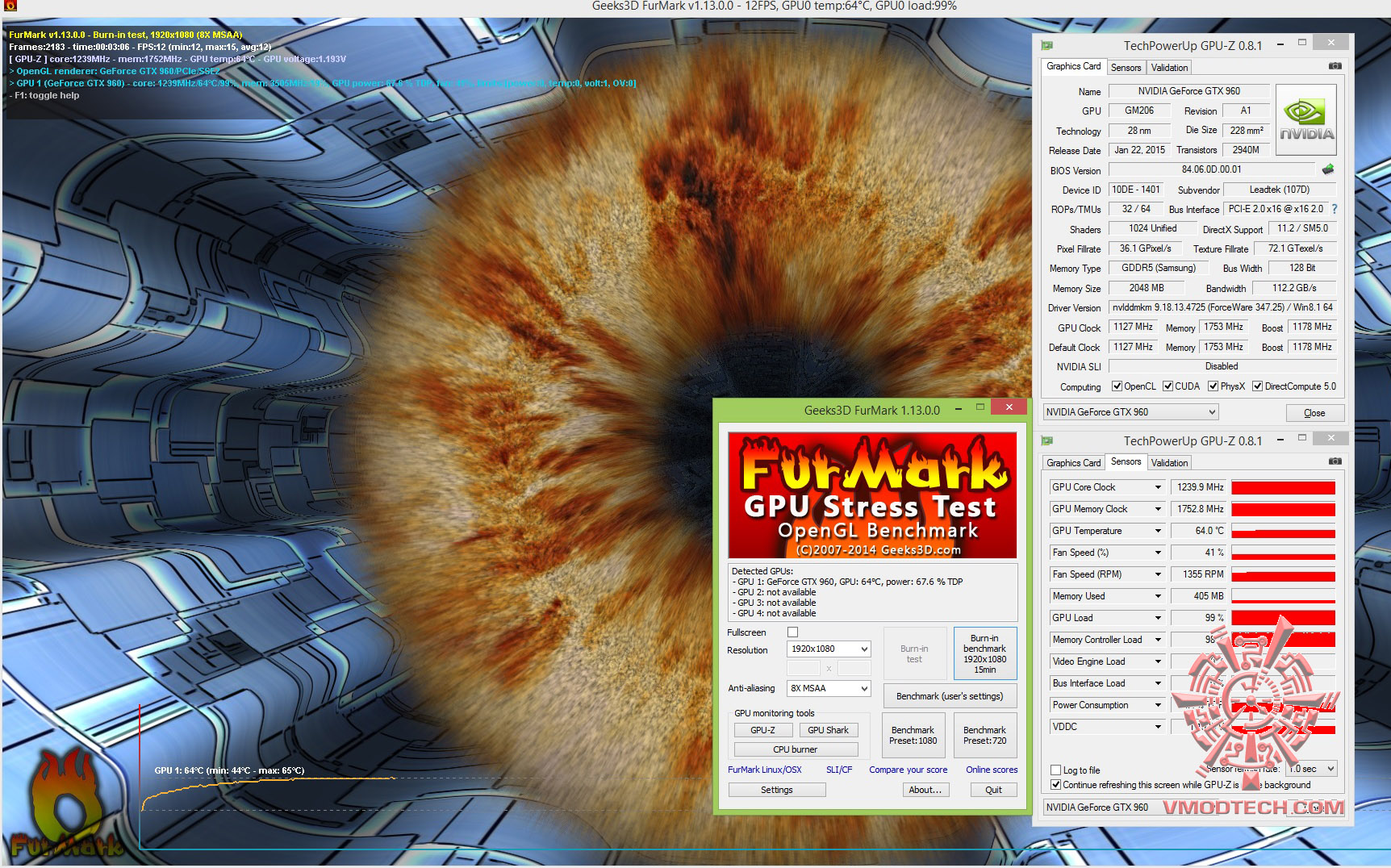Click the question mark next to Bus Interface

tap(1335, 209)
